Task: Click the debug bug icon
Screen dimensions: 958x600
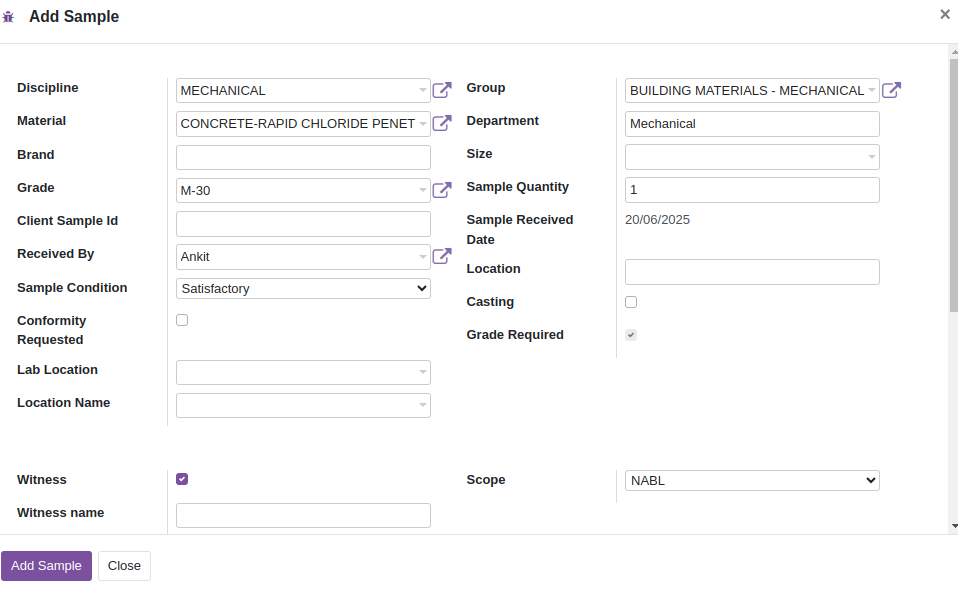Action: 8,17
